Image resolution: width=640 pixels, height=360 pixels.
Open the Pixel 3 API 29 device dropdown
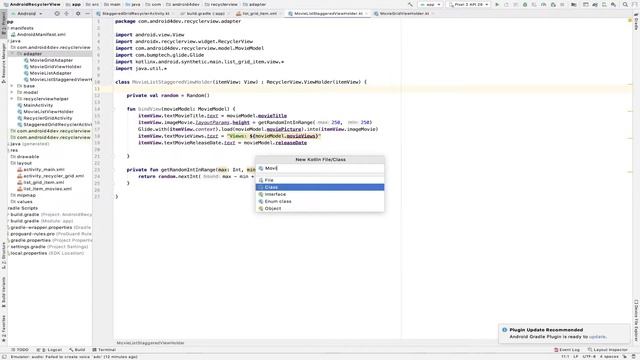coord(469,4)
